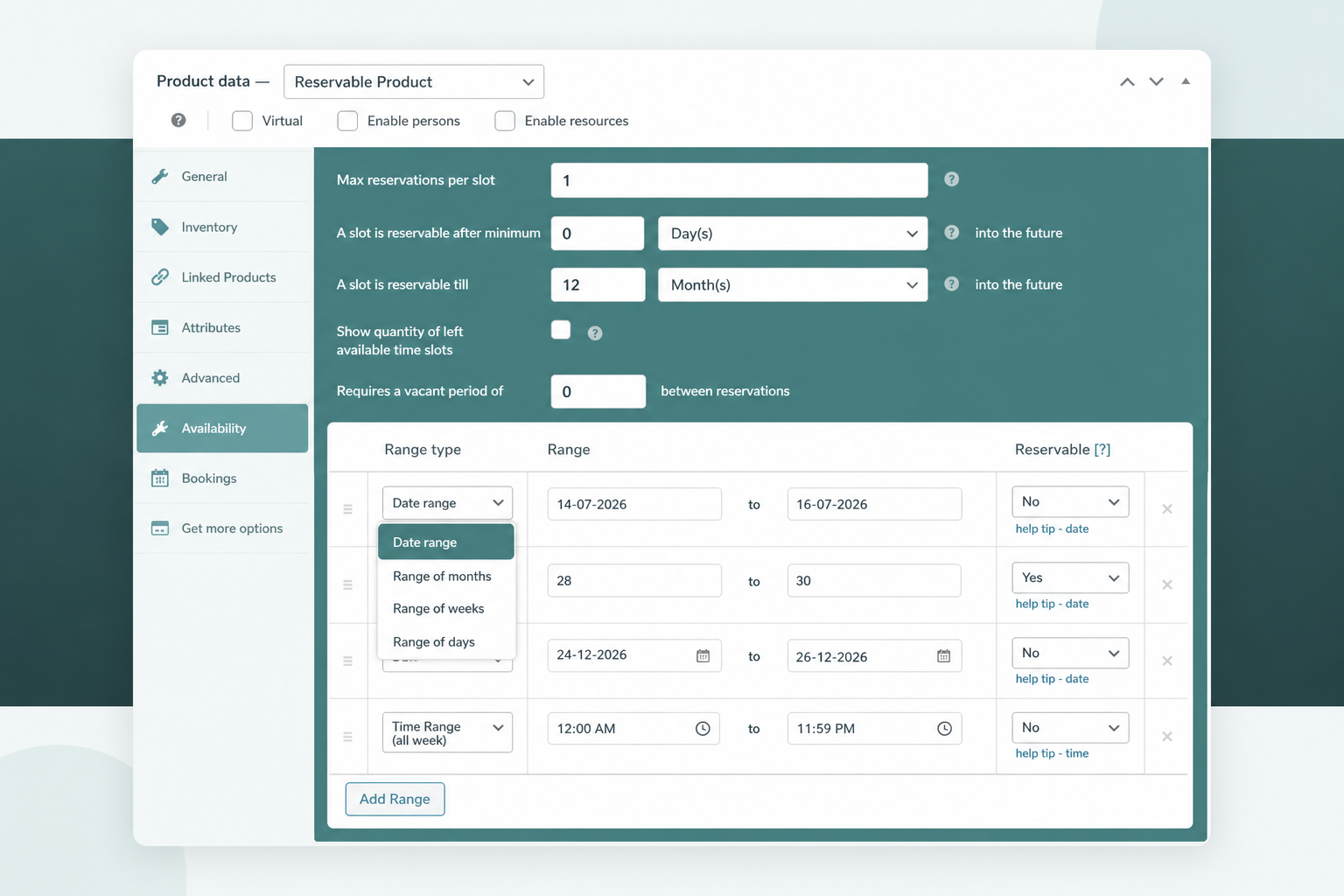
Task: Click help tip - date link in 28 to 30 row
Action: coord(1052,604)
